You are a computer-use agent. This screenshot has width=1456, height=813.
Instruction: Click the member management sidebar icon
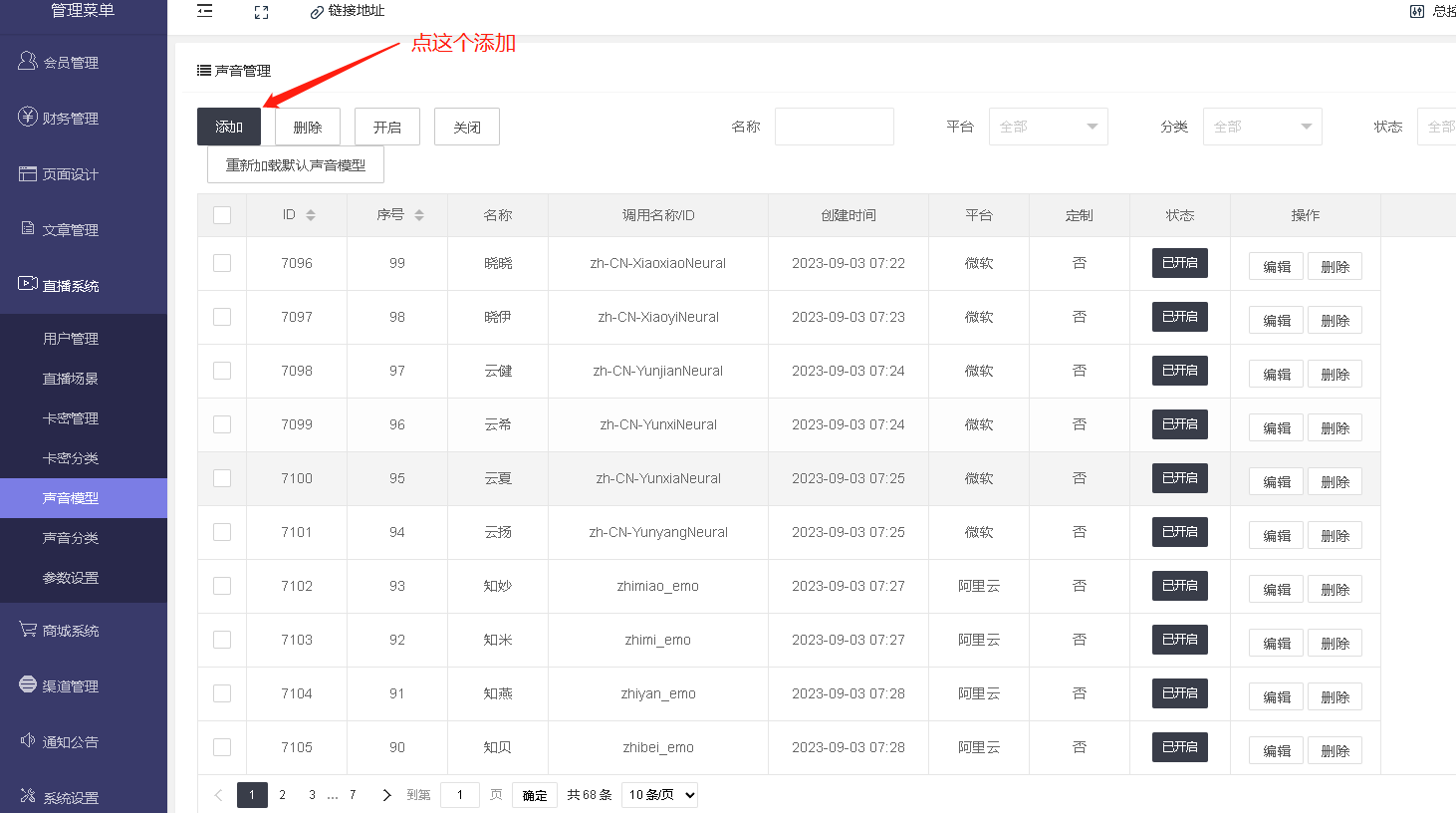[x=28, y=61]
